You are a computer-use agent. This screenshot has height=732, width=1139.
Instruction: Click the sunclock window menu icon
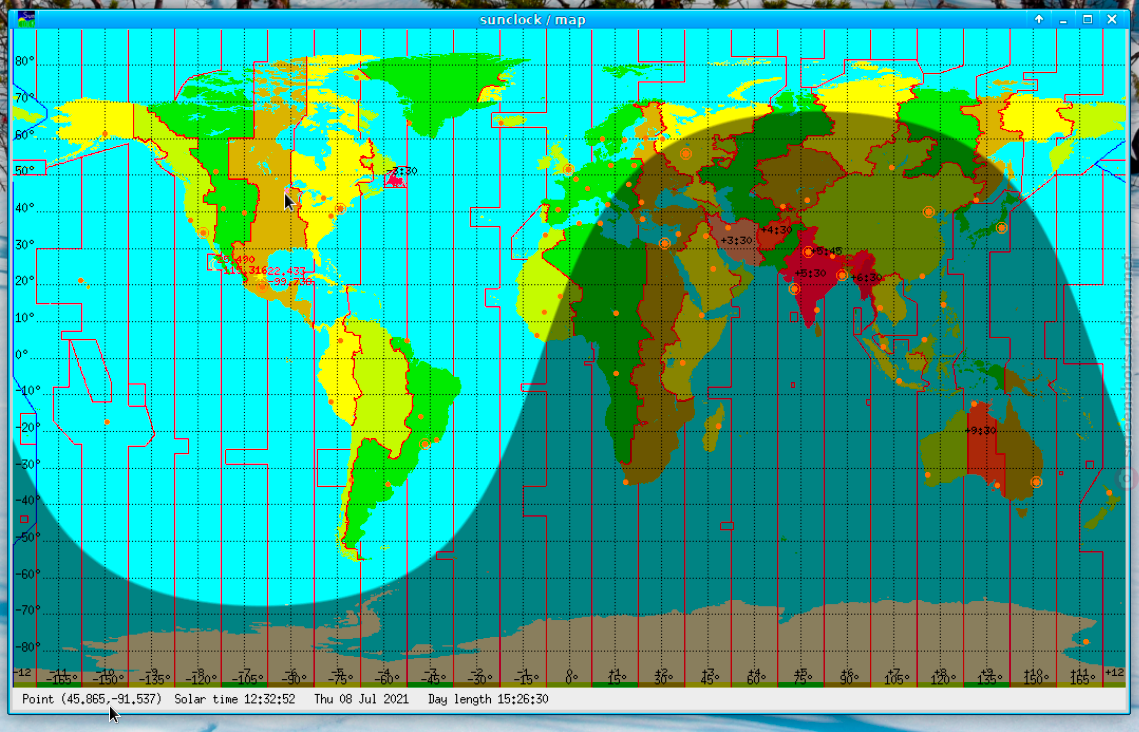tap(26, 19)
